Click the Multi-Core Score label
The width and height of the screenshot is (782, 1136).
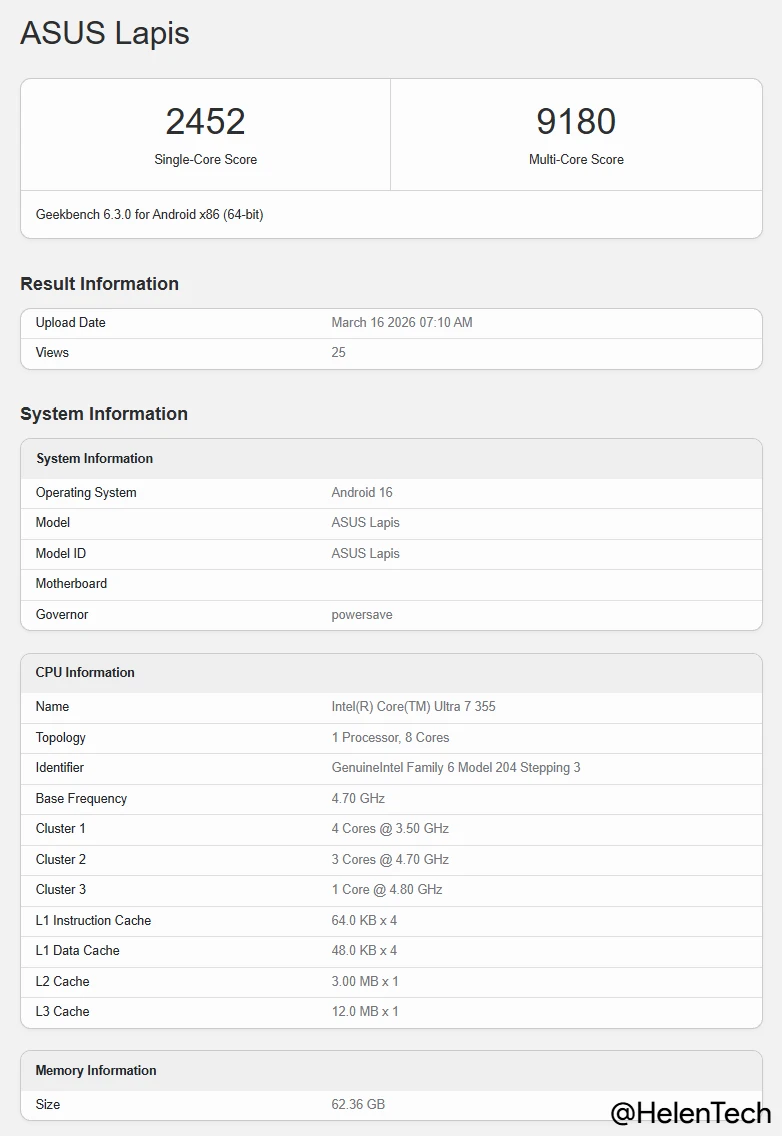coord(576,159)
